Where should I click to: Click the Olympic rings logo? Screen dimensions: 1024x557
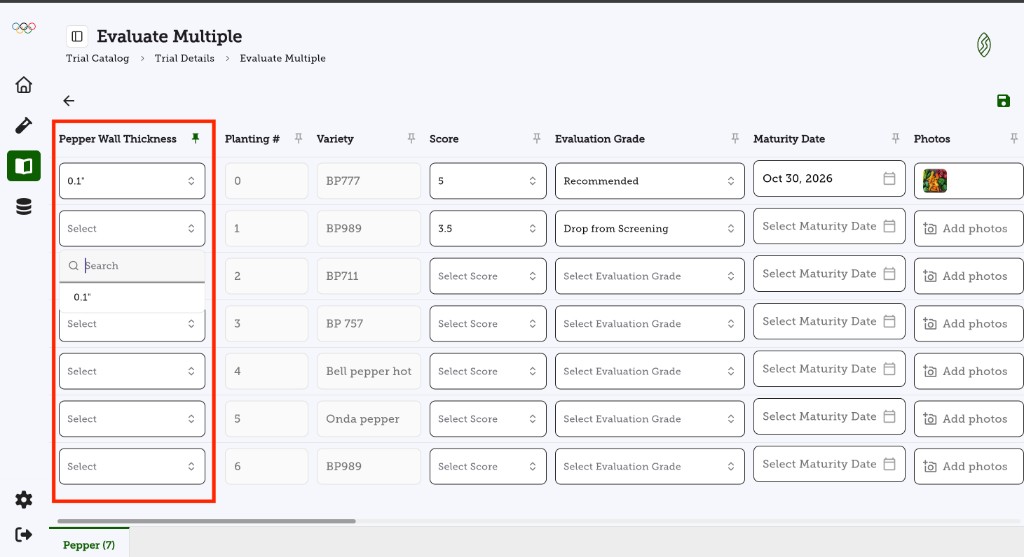[24, 27]
